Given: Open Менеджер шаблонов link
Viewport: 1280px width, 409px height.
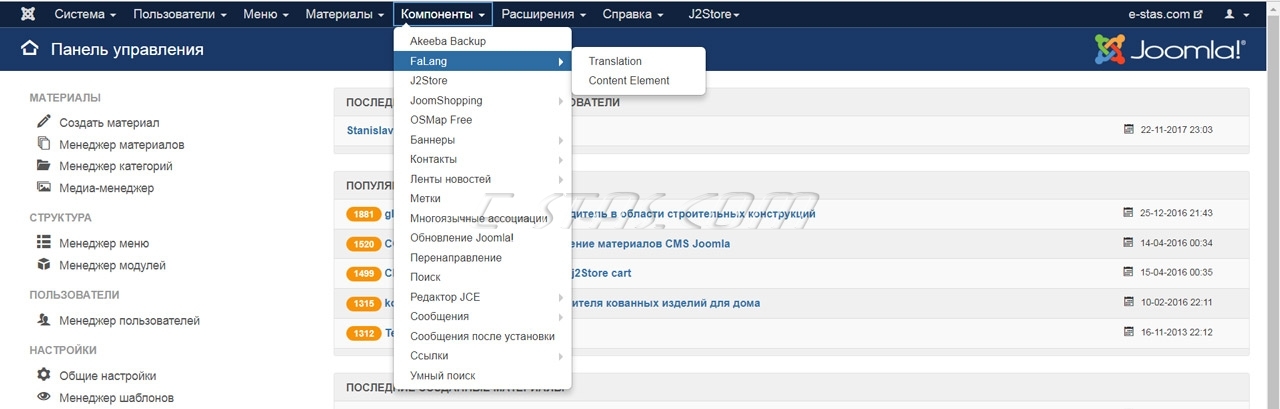Looking at the screenshot, I should click(x=115, y=398).
